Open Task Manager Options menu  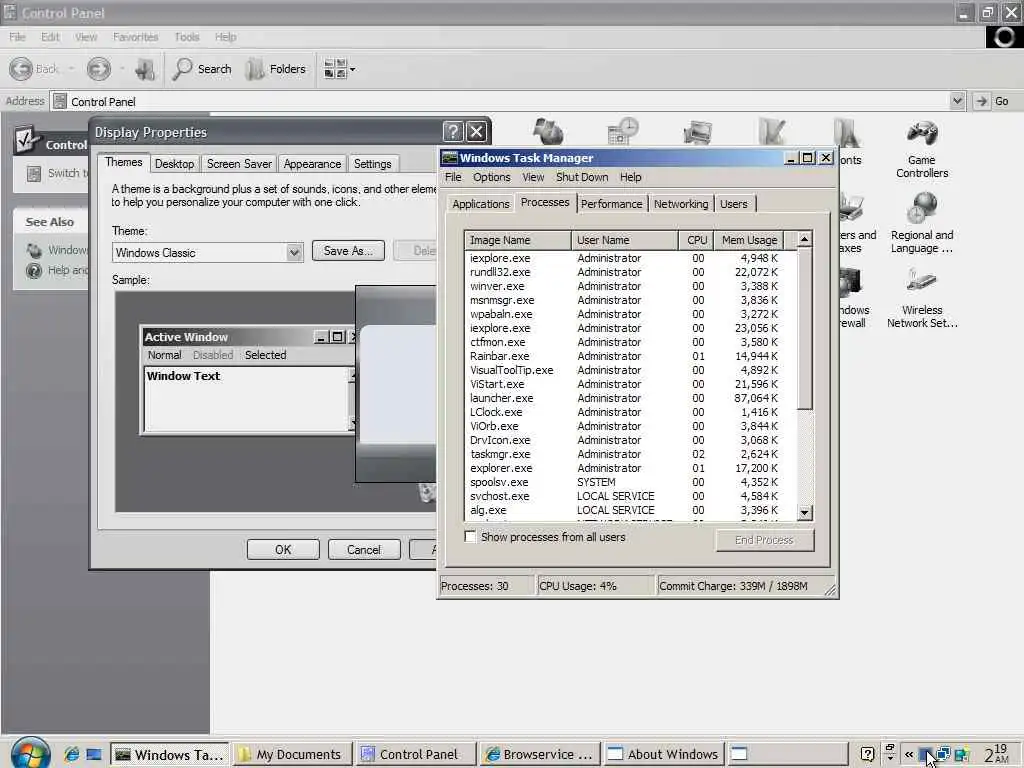(492, 177)
